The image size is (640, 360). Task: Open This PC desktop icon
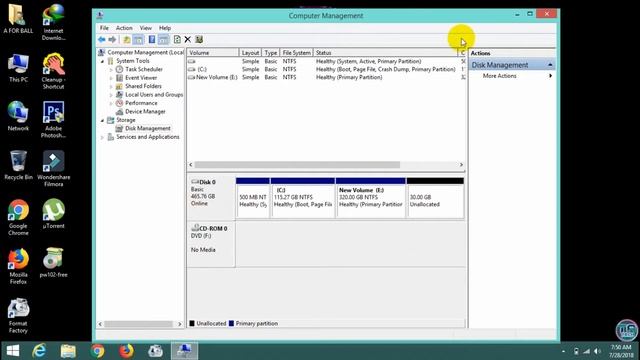18,68
